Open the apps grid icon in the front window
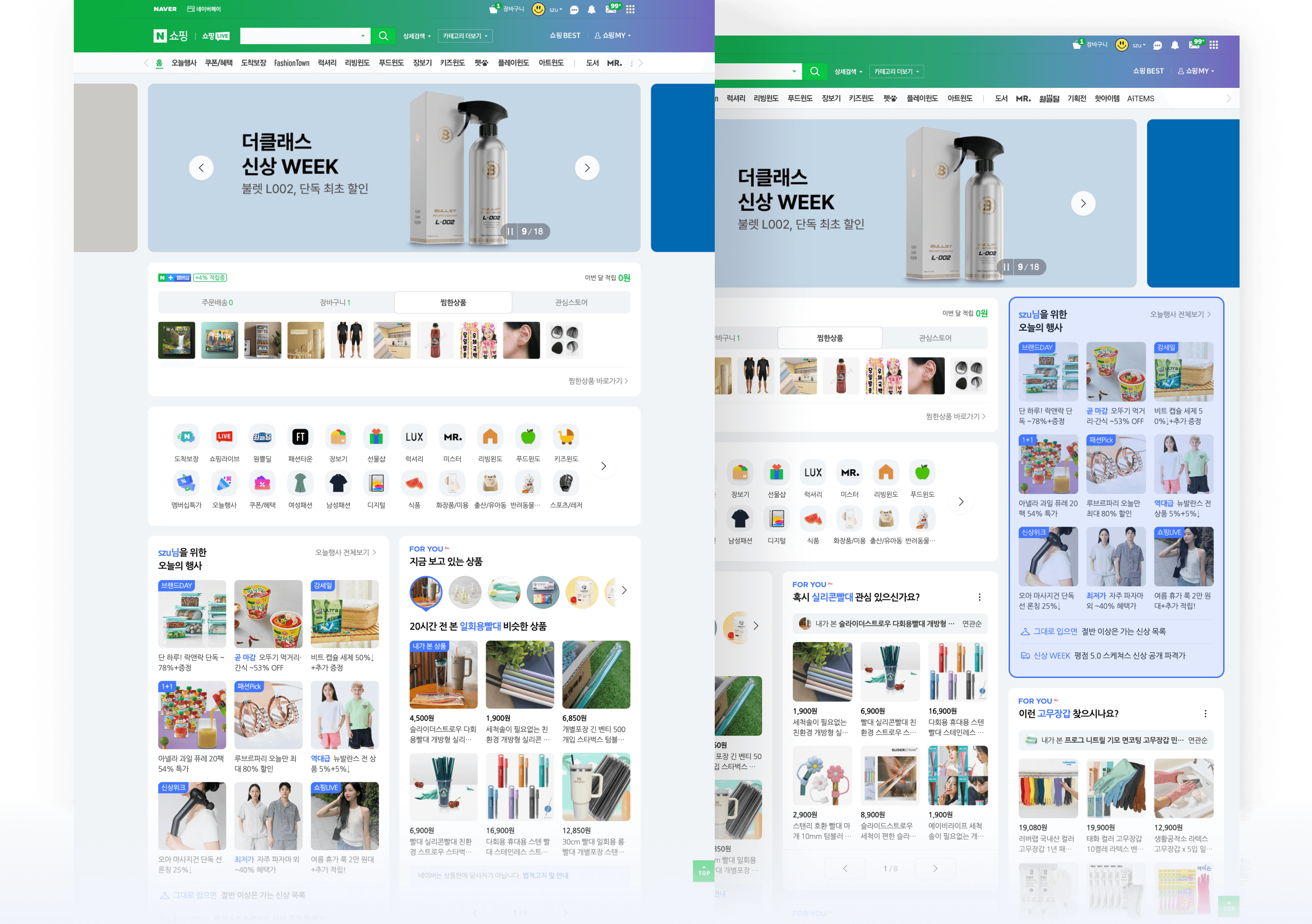Viewport: 1312px width, 924px height. [630, 9]
